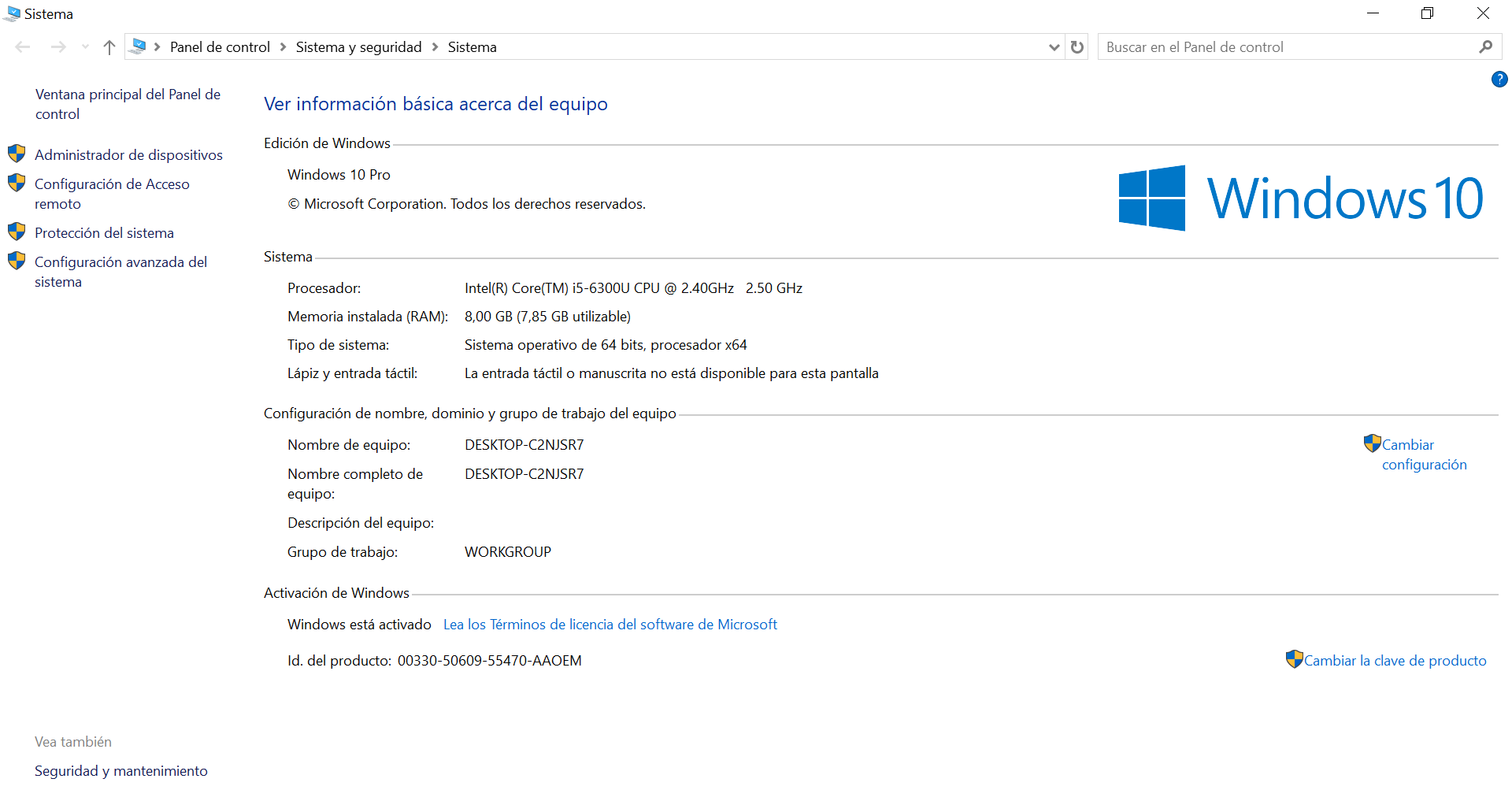Screen dimensions: 1512x801
Task: Go up one level with up arrow
Action: [x=109, y=47]
